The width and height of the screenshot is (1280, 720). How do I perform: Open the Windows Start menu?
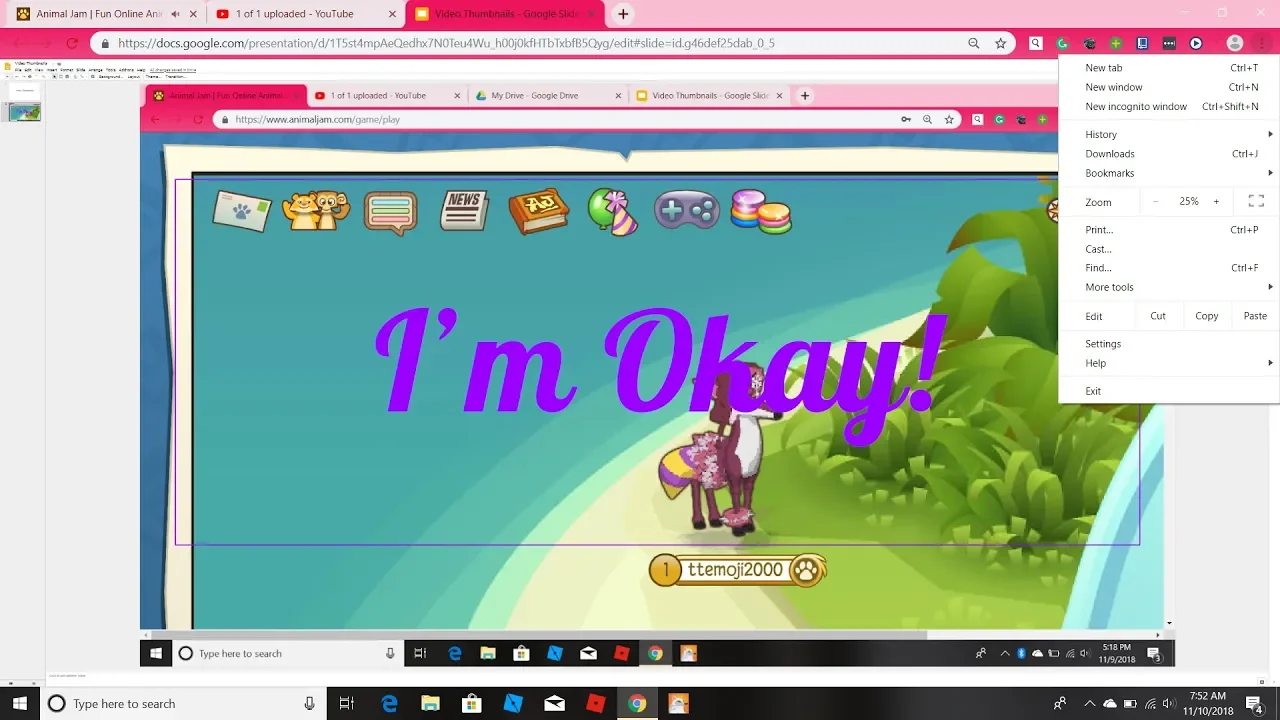tap(20, 703)
